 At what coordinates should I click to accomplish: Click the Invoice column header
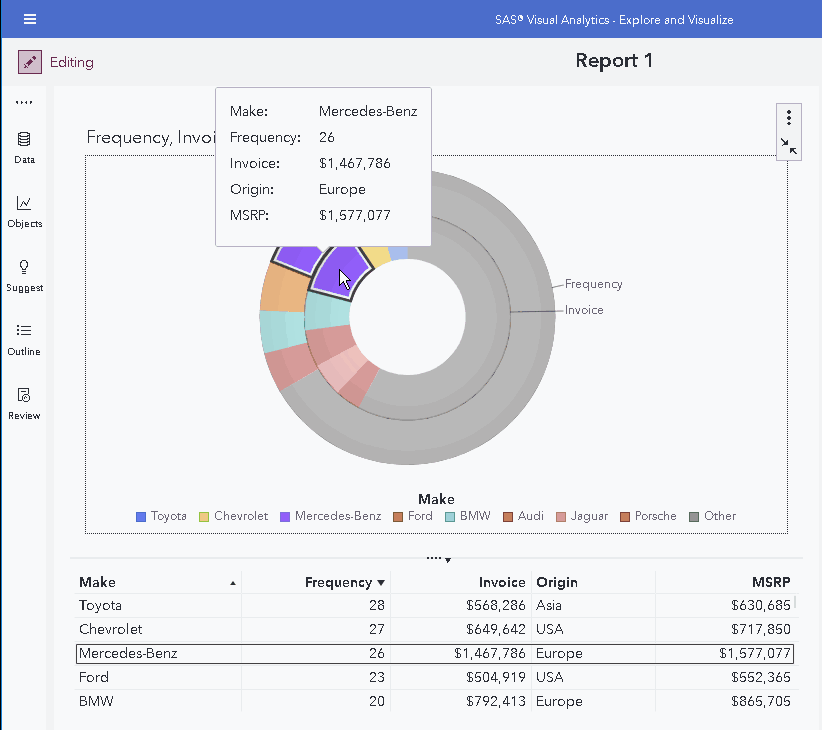click(x=502, y=582)
